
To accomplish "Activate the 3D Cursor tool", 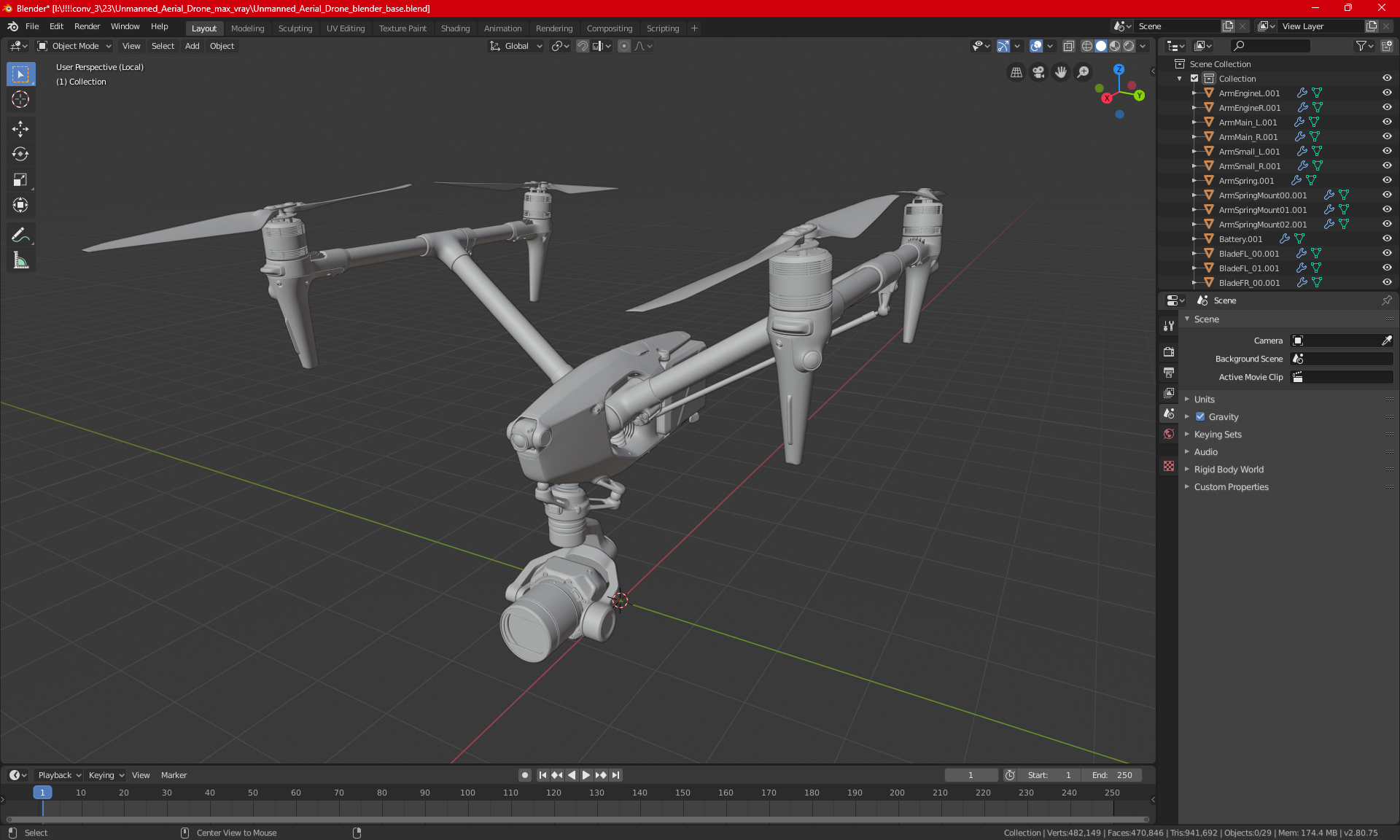I will [20, 100].
